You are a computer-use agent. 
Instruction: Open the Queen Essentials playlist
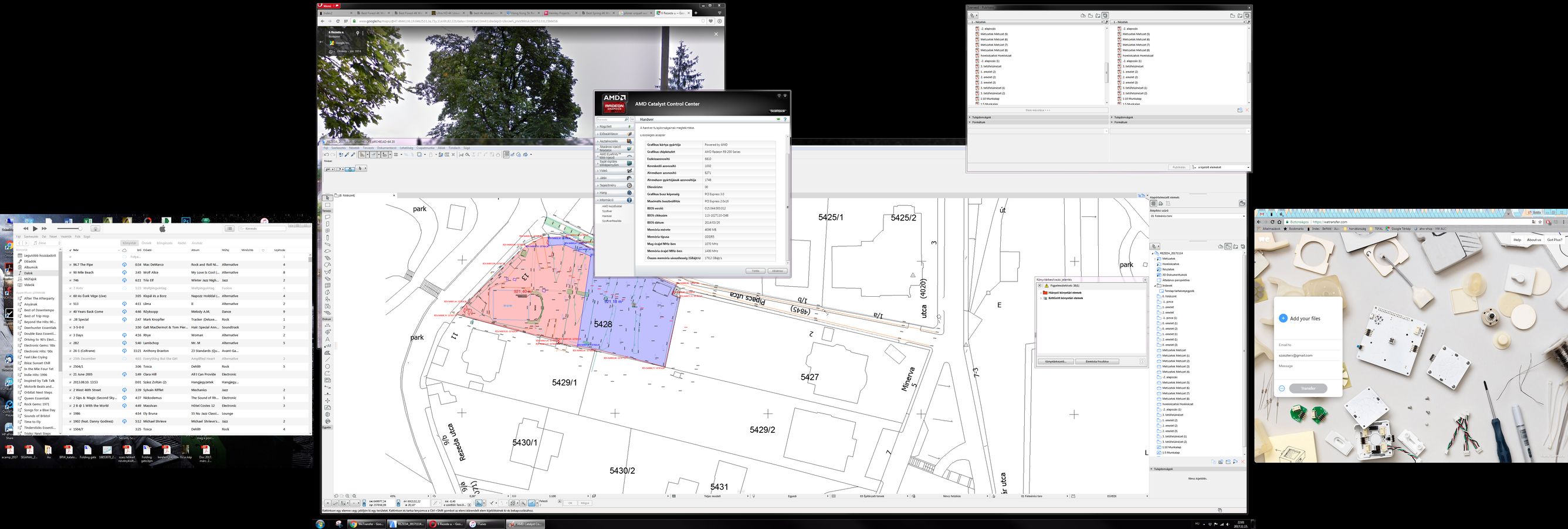36,399
